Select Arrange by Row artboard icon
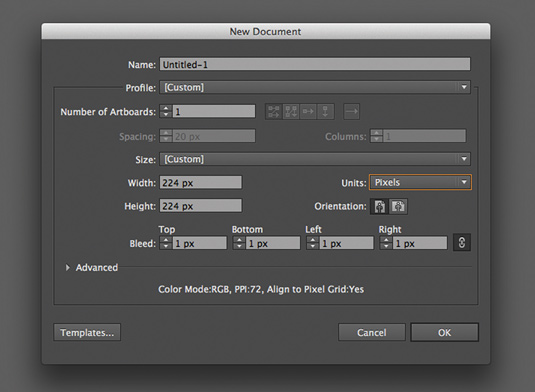Screen dimensions: 535x392 tap(308, 112)
